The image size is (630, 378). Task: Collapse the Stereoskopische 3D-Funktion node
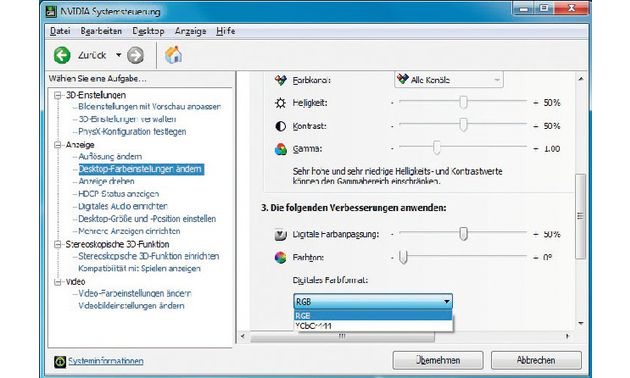58,244
